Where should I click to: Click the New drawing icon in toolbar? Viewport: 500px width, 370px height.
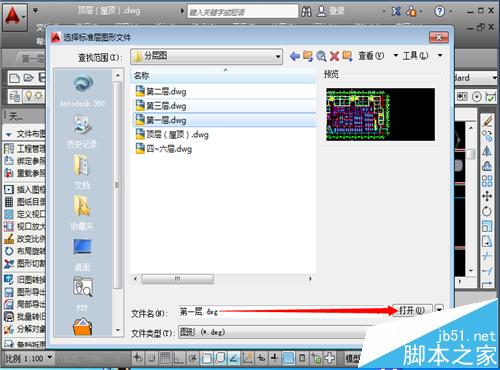tap(14, 78)
